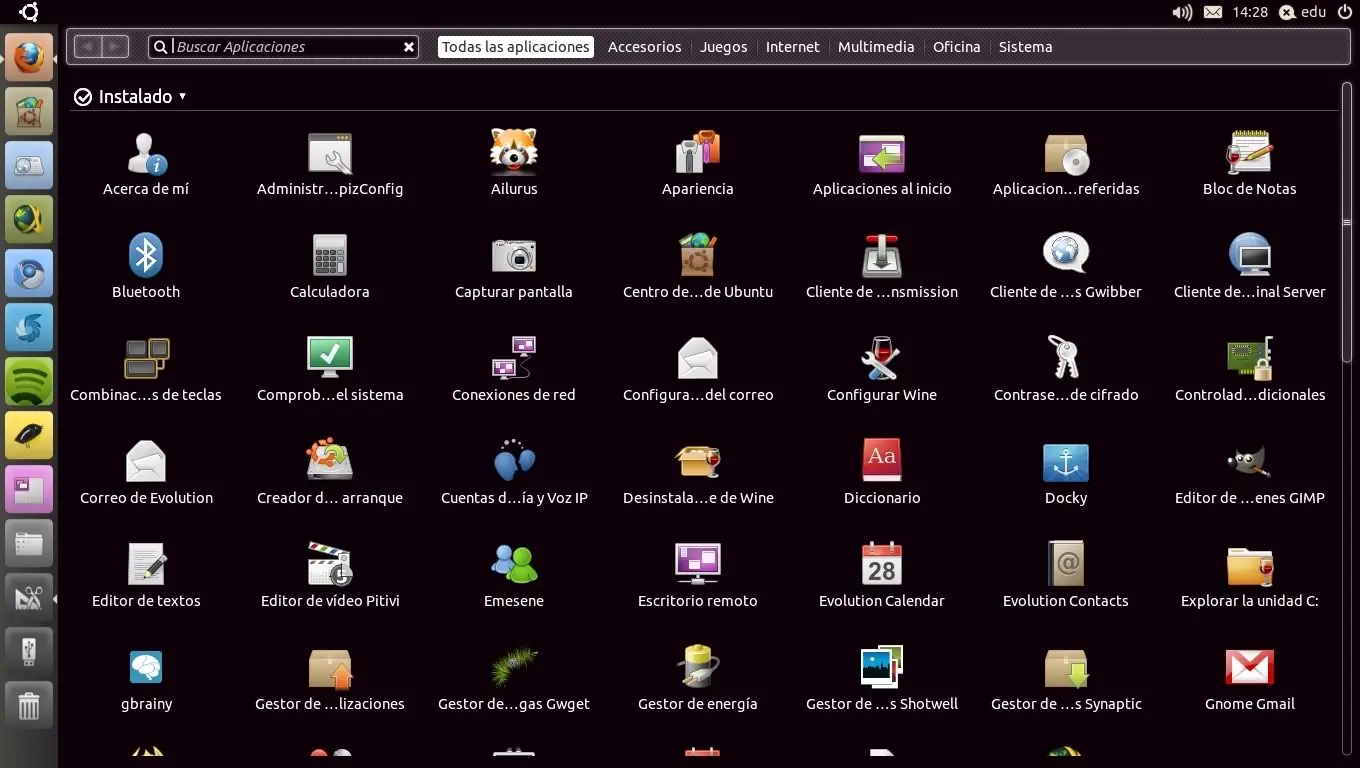Viewport: 1360px width, 768px height.
Task: Go back with the left arrow button
Action: click(88, 47)
